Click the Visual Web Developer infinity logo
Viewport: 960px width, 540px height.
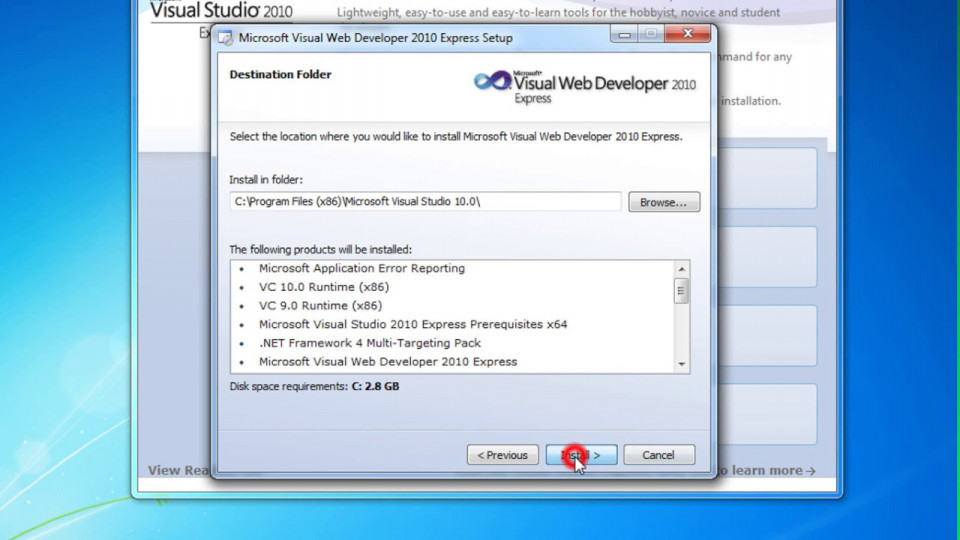[x=491, y=82]
